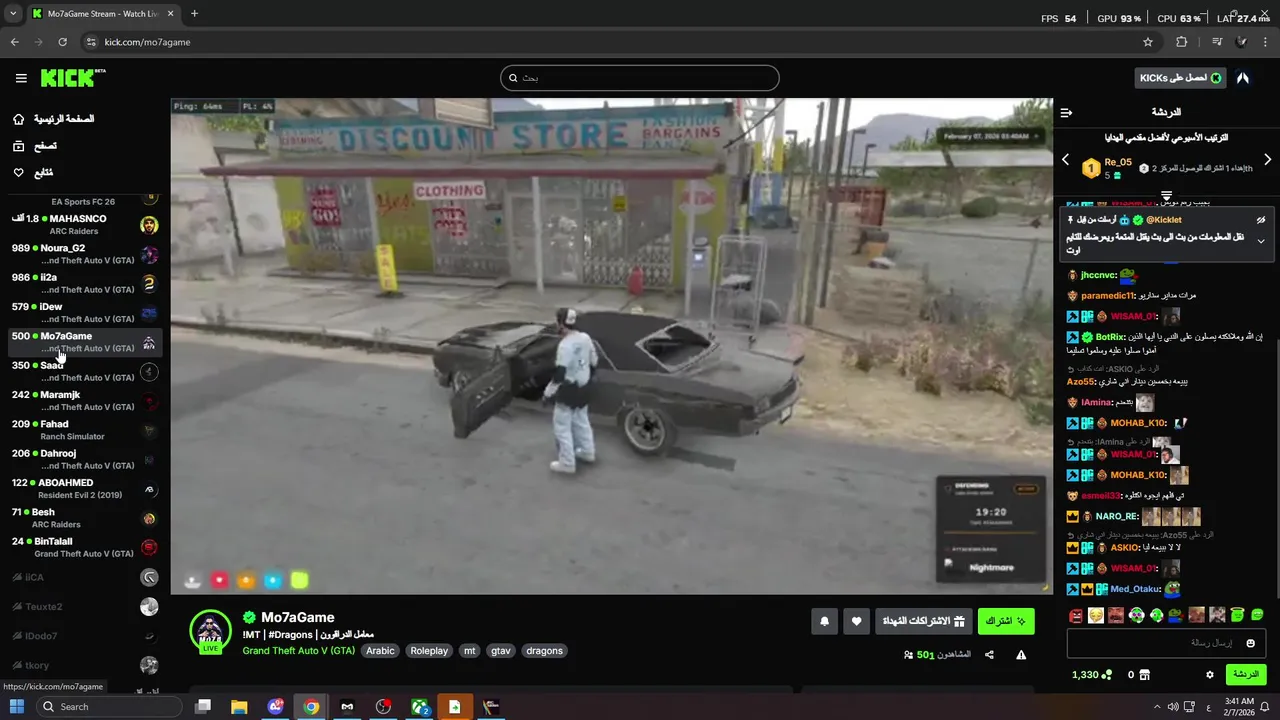Select Mo7aGame in the sidebar list
This screenshot has height=720, width=1280.
(x=85, y=342)
